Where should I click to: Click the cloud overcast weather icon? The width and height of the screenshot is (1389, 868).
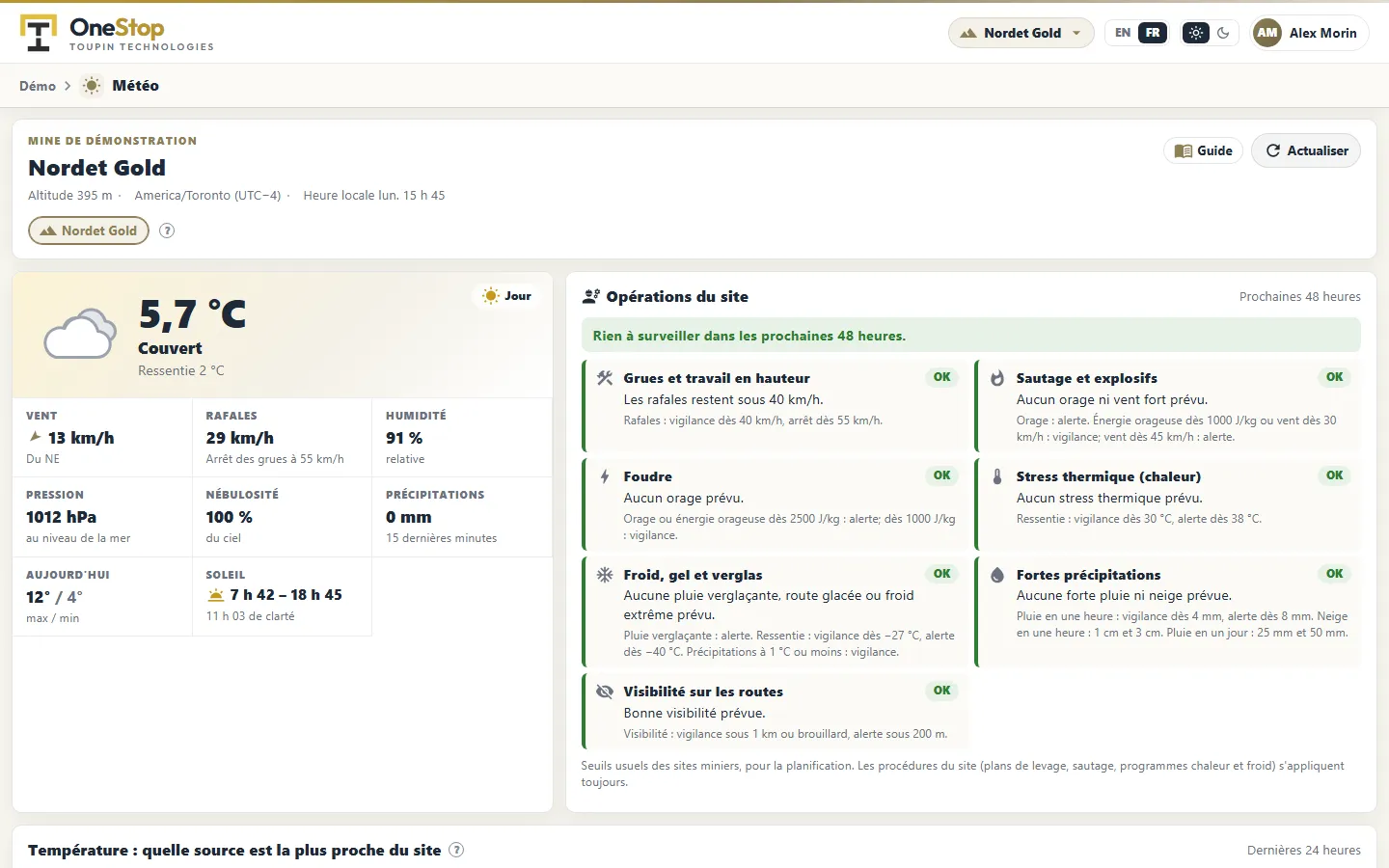(80, 334)
